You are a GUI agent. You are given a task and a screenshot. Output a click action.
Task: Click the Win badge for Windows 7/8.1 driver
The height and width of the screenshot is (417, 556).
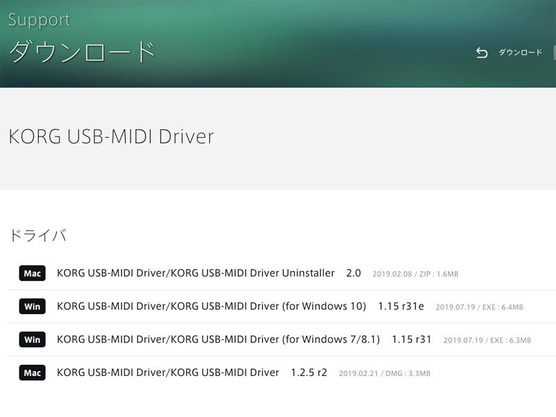click(32, 340)
